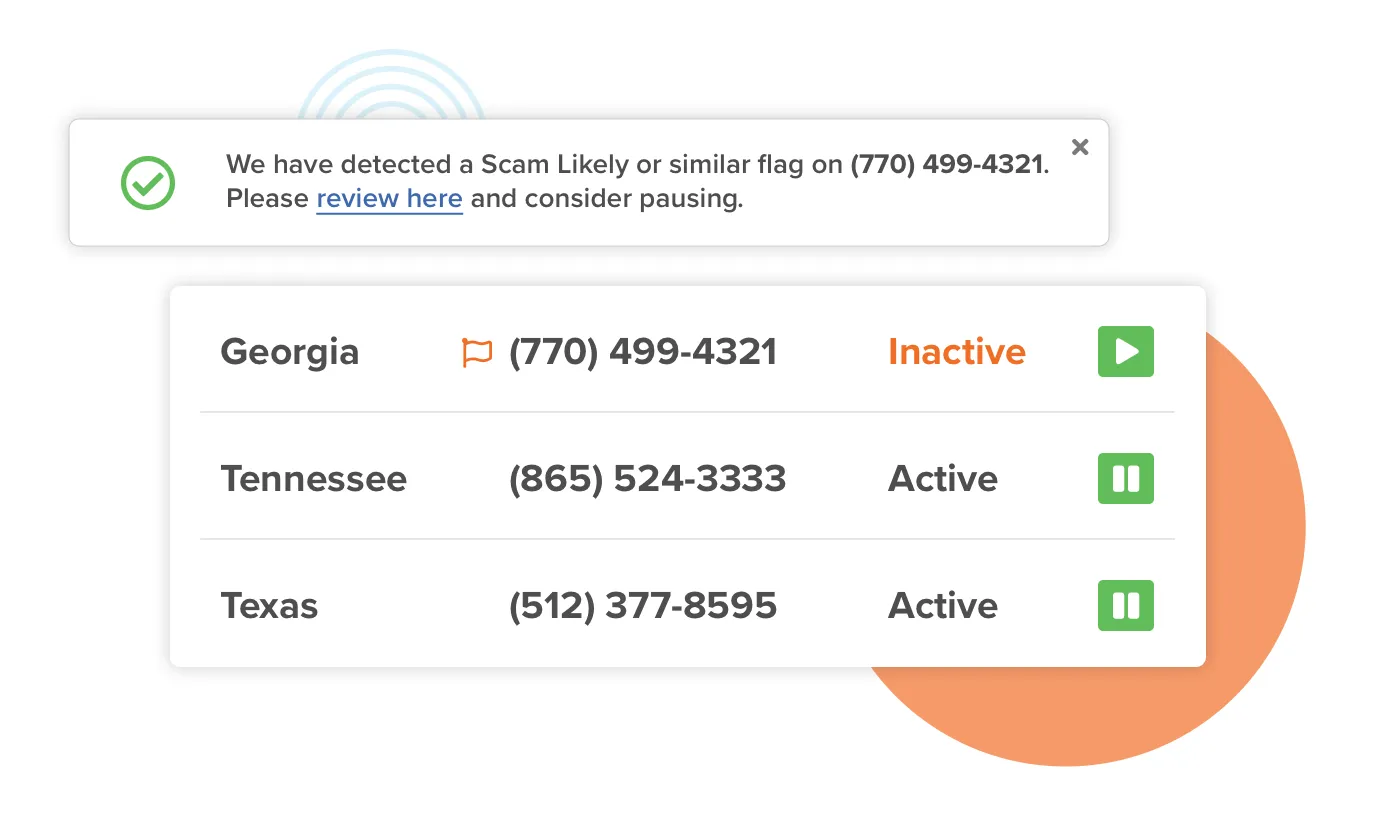Click the phone number (770) 499-4321 in the banner
1375x815 pixels.
[x=948, y=164]
